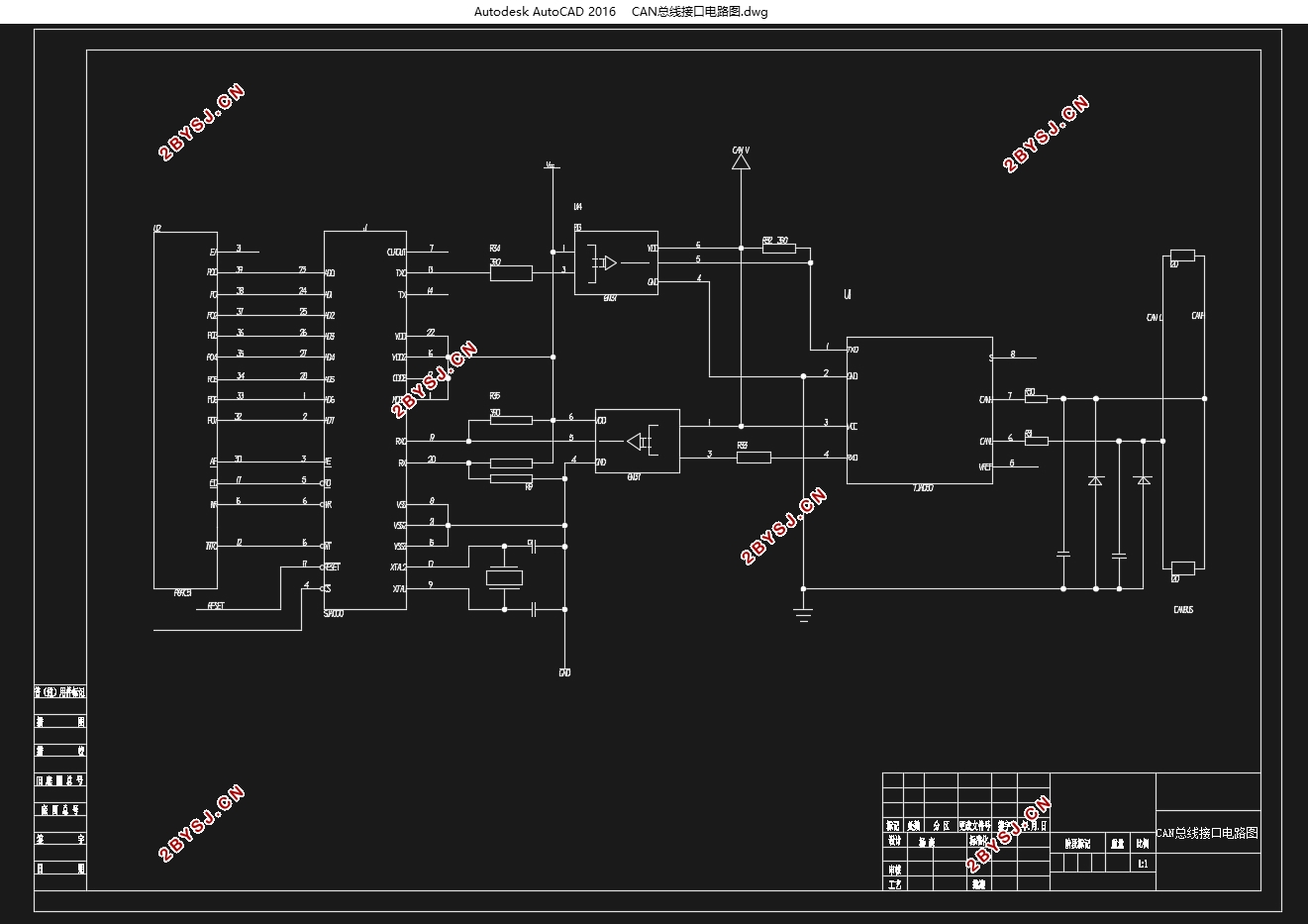Select the lower optocoupler symbol near RXD
The image size is (1308, 924).
(x=637, y=441)
